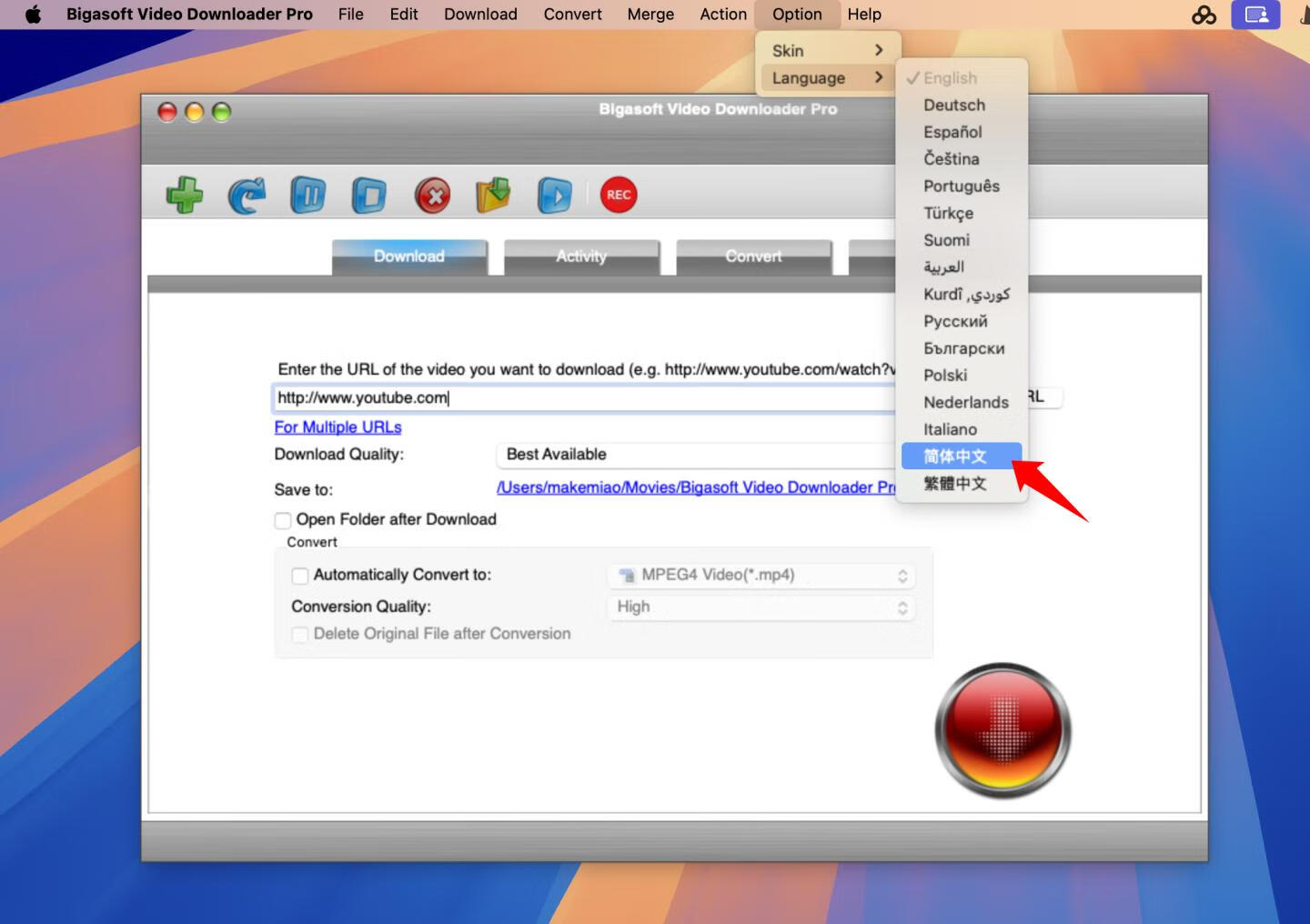Image resolution: width=1310 pixels, height=924 pixels.
Task: Open the Apple menu
Action: coord(33,15)
